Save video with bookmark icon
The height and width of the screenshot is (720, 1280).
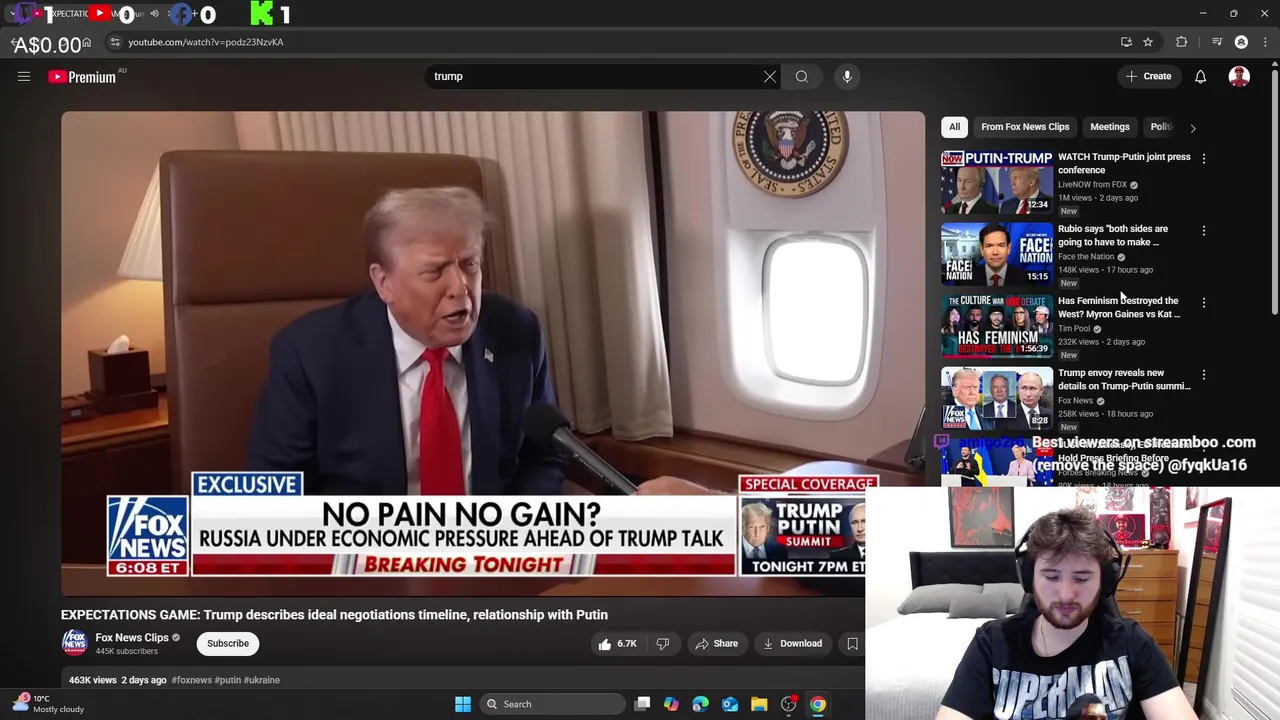852,644
